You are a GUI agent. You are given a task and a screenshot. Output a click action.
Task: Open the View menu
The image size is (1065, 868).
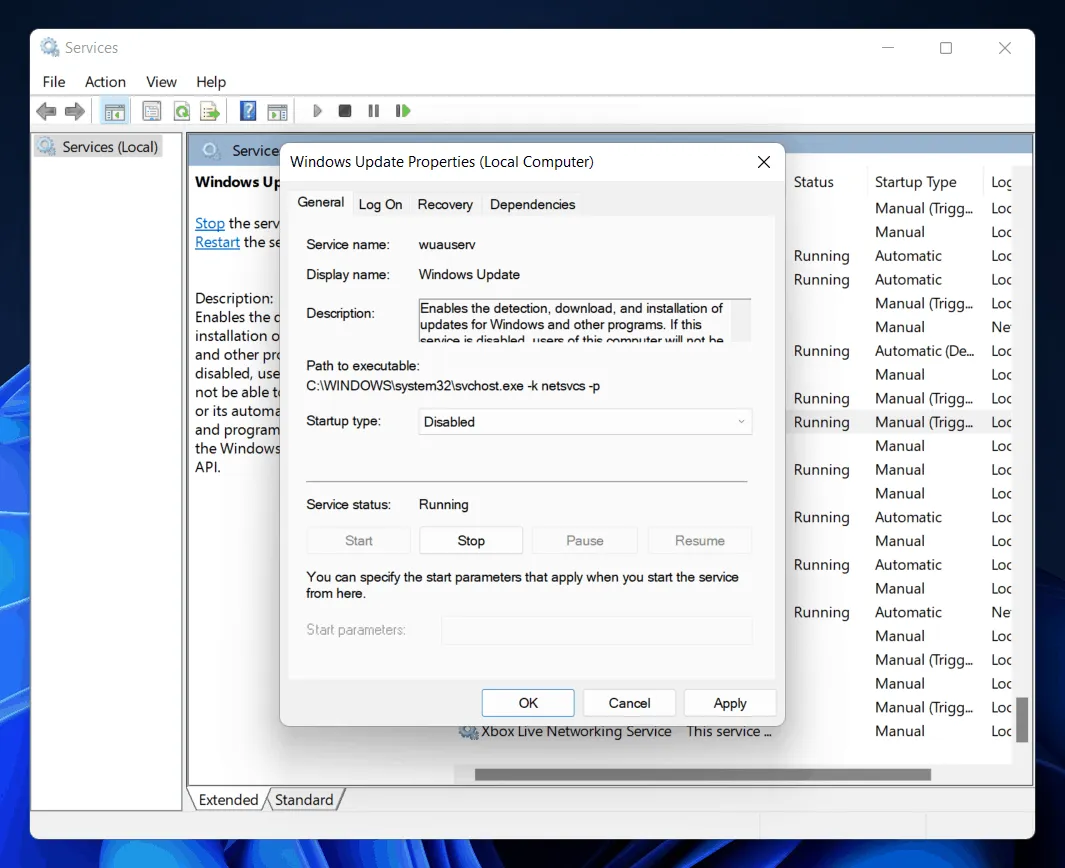(x=161, y=82)
